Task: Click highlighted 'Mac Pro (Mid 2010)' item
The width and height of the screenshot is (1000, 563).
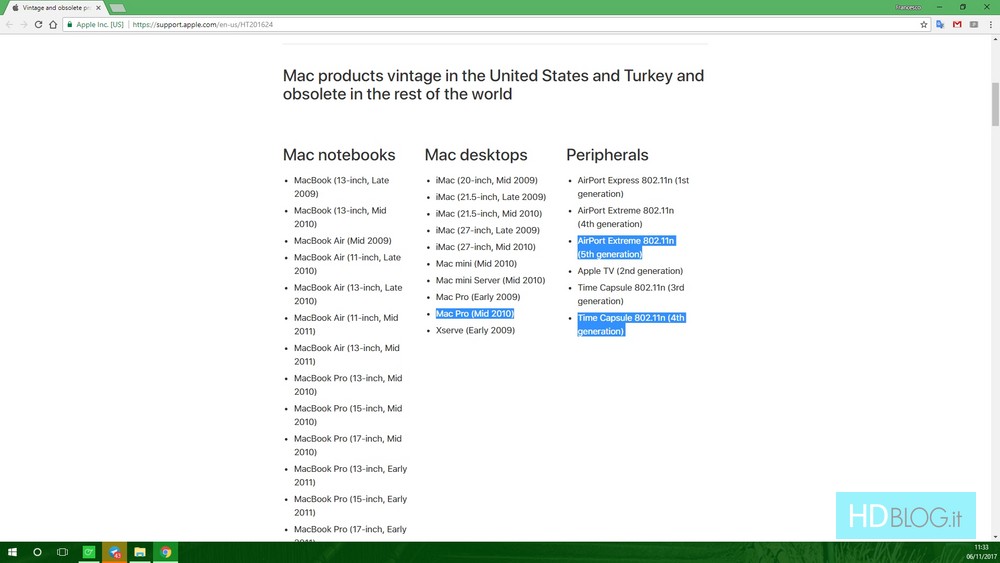Action: pyautogui.click(x=474, y=313)
